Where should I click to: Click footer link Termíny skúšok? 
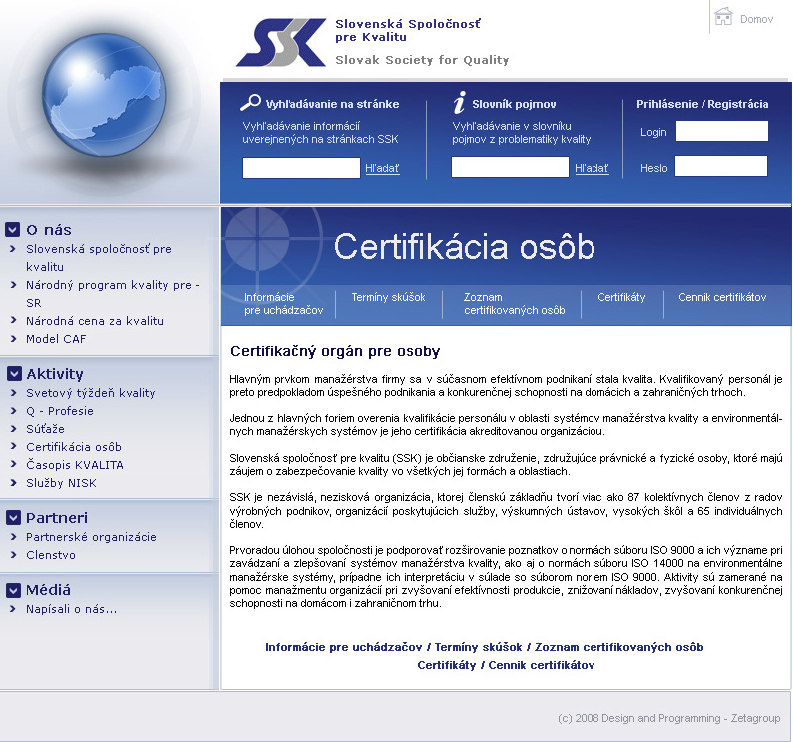coord(478,647)
